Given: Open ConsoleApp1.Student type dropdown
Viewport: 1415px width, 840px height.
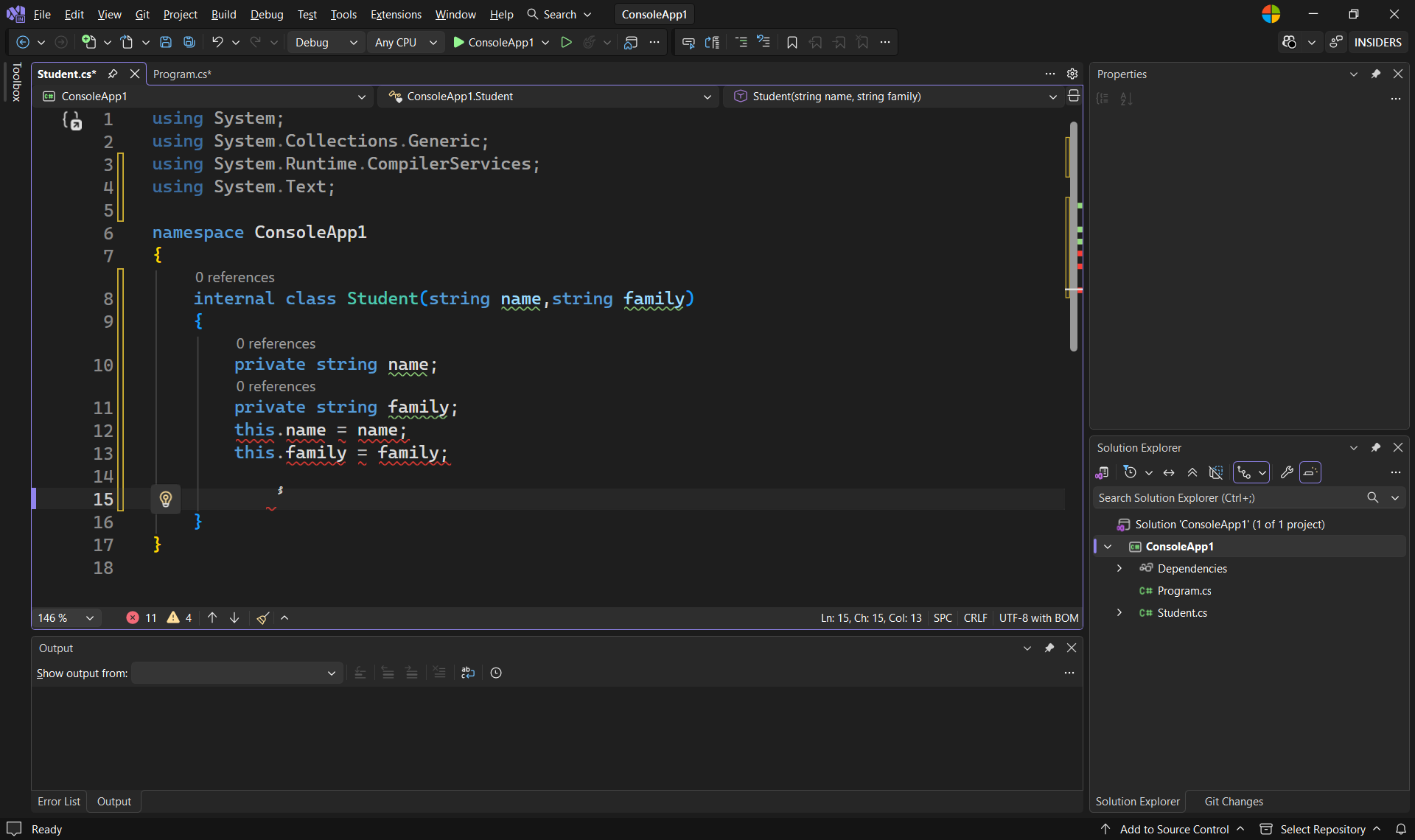Looking at the screenshot, I should coord(549,97).
